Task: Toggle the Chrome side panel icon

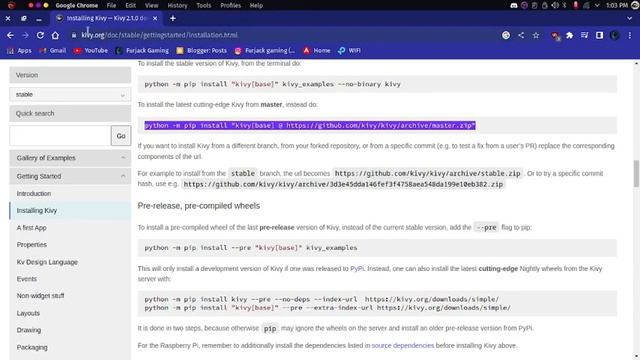Action: point(599,36)
